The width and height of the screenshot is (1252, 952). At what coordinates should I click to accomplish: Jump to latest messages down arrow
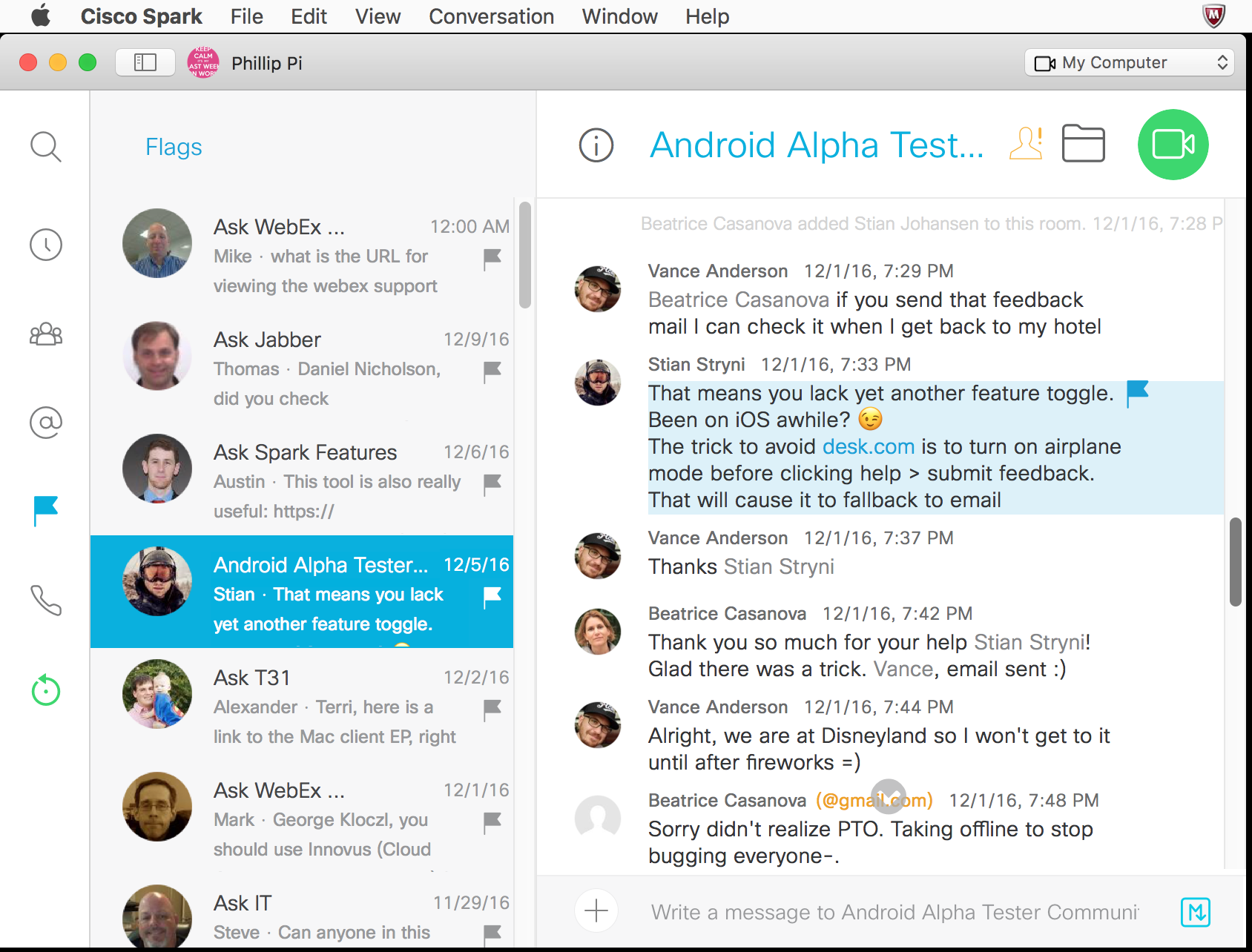[888, 796]
